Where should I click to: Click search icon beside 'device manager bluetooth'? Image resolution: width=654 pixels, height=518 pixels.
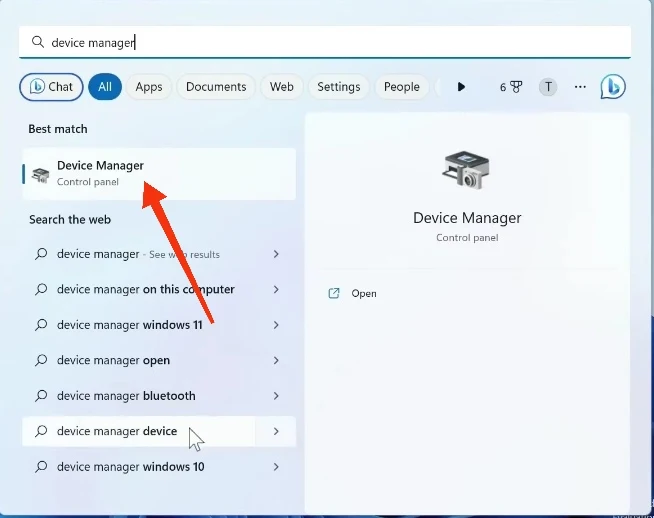(41, 395)
